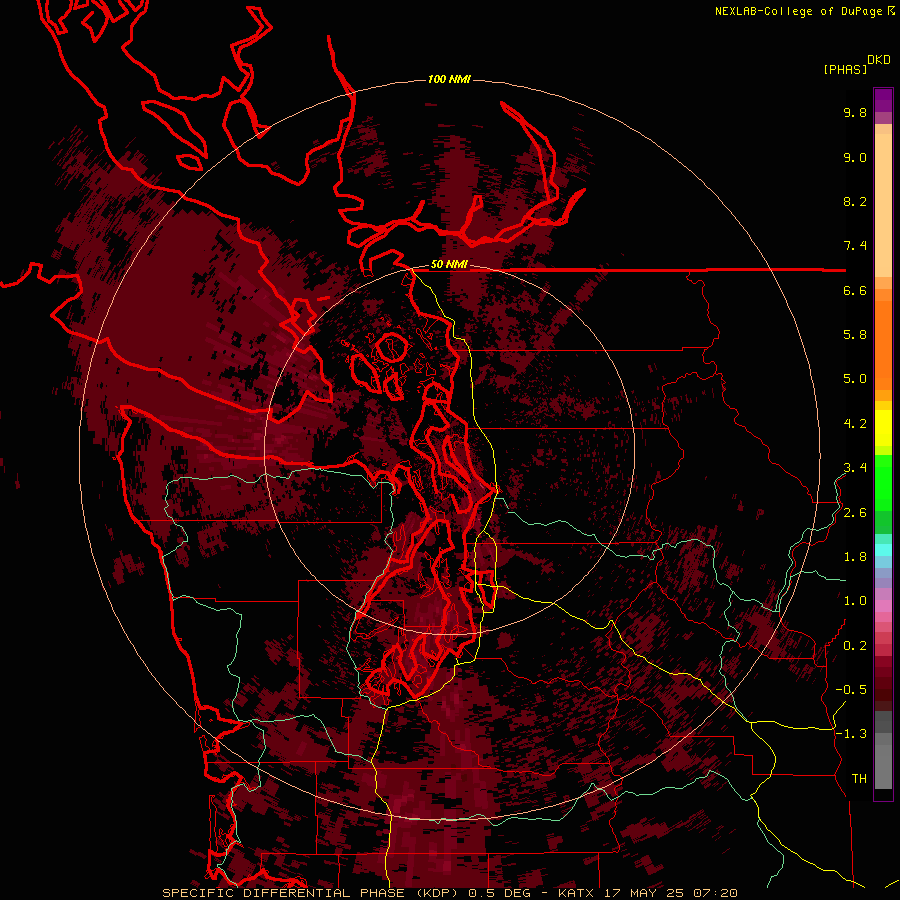Click the 50 NMI range ring label
The width and height of the screenshot is (900, 900).
click(449, 265)
